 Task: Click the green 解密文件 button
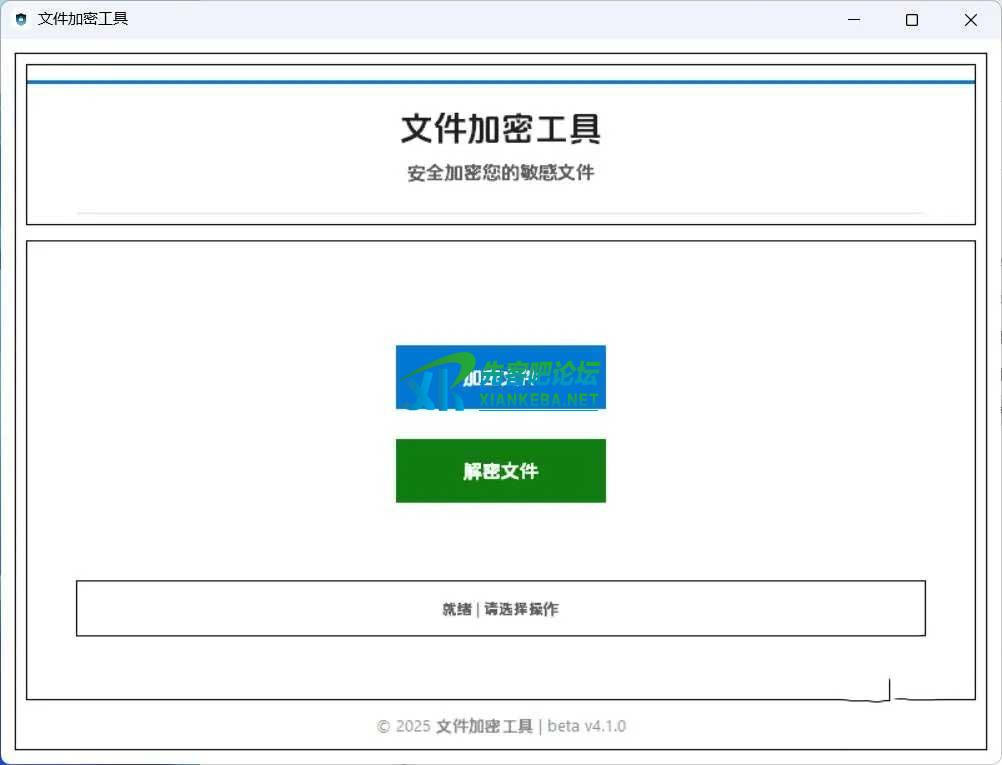tap(500, 471)
